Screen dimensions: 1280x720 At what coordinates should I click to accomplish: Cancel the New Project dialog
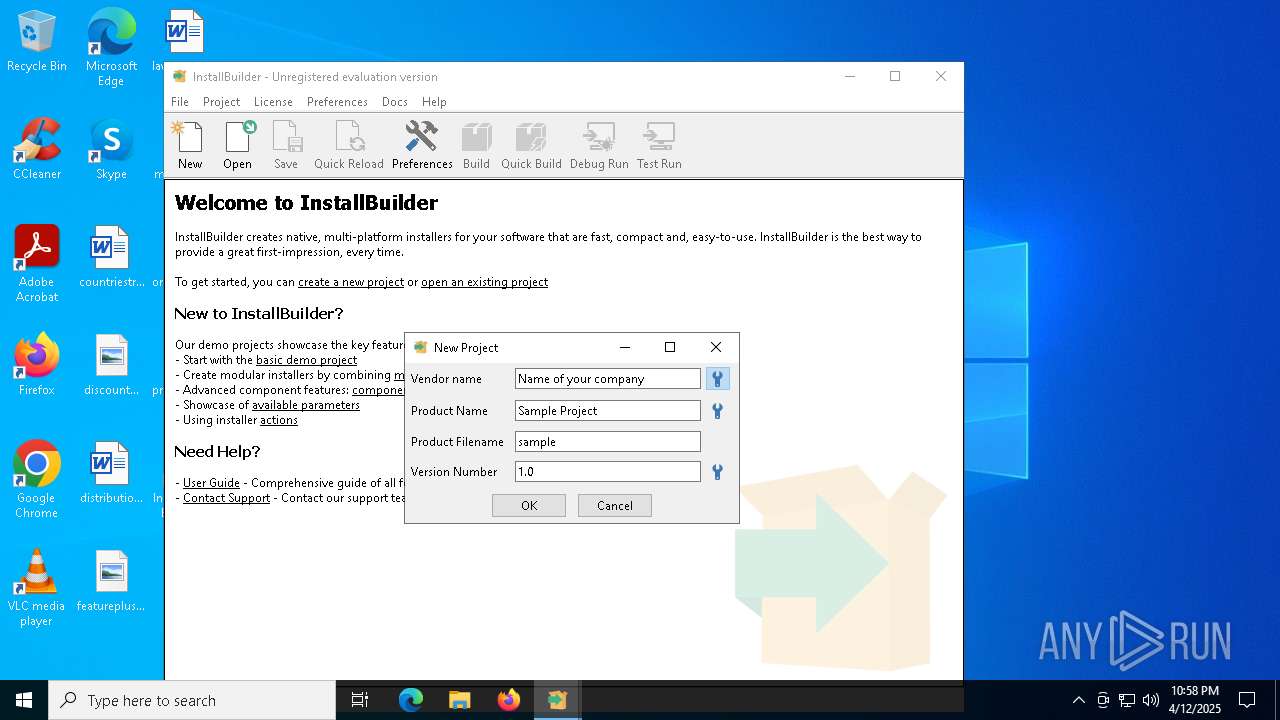tap(615, 506)
